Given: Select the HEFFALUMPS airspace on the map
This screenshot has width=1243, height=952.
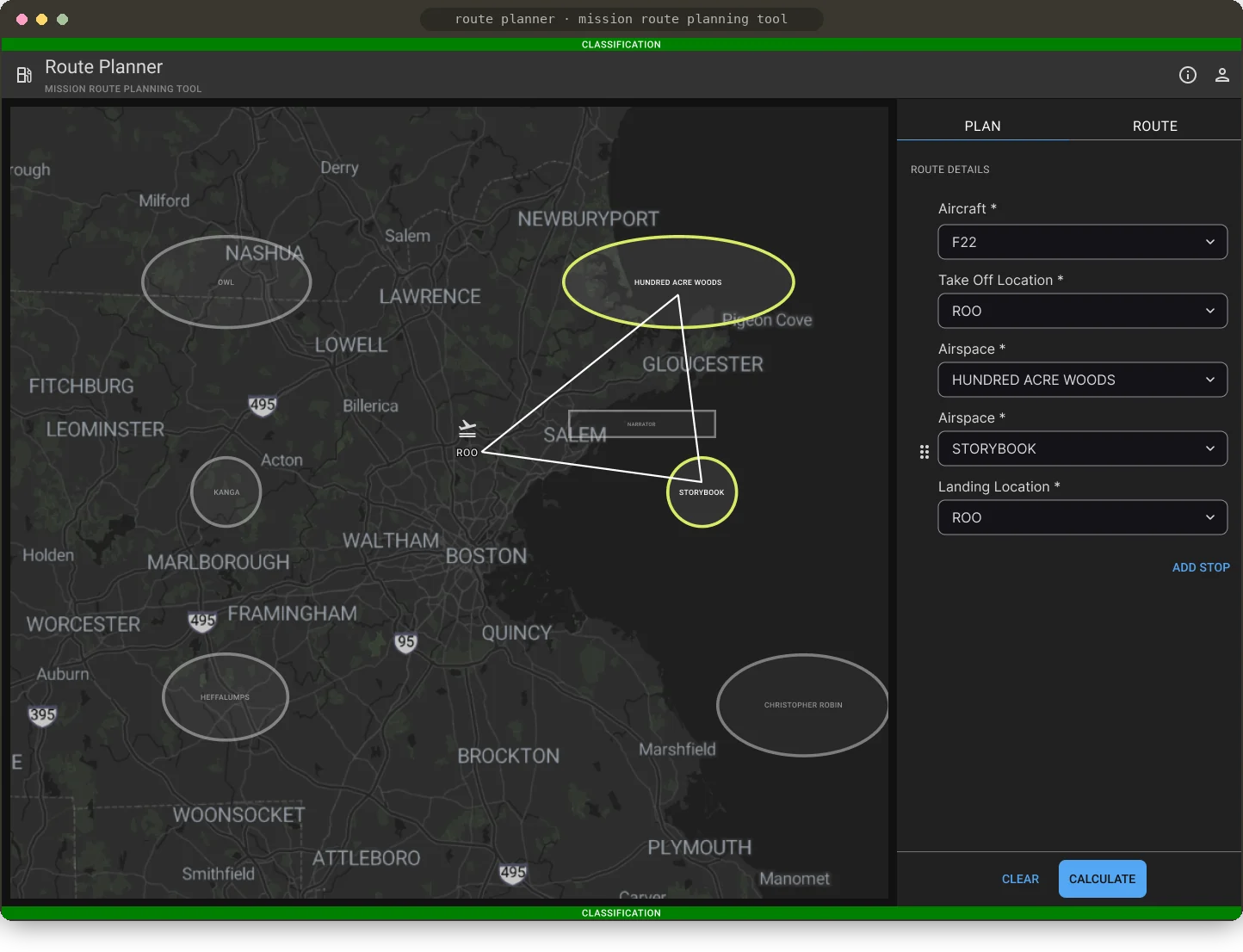Looking at the screenshot, I should pyautogui.click(x=226, y=697).
